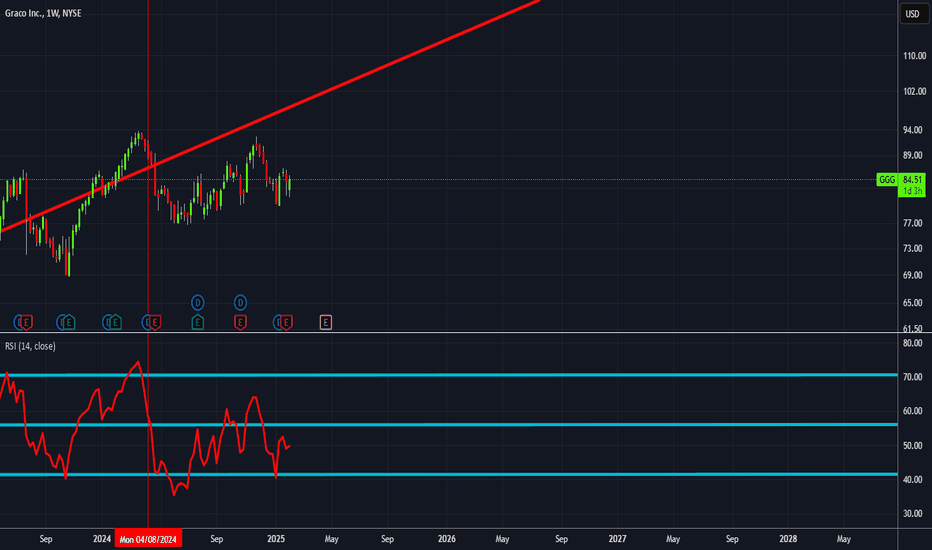This screenshot has width=932, height=550.
Task: Click teal earnings marker between Sep and 2024
Action: coord(69,322)
